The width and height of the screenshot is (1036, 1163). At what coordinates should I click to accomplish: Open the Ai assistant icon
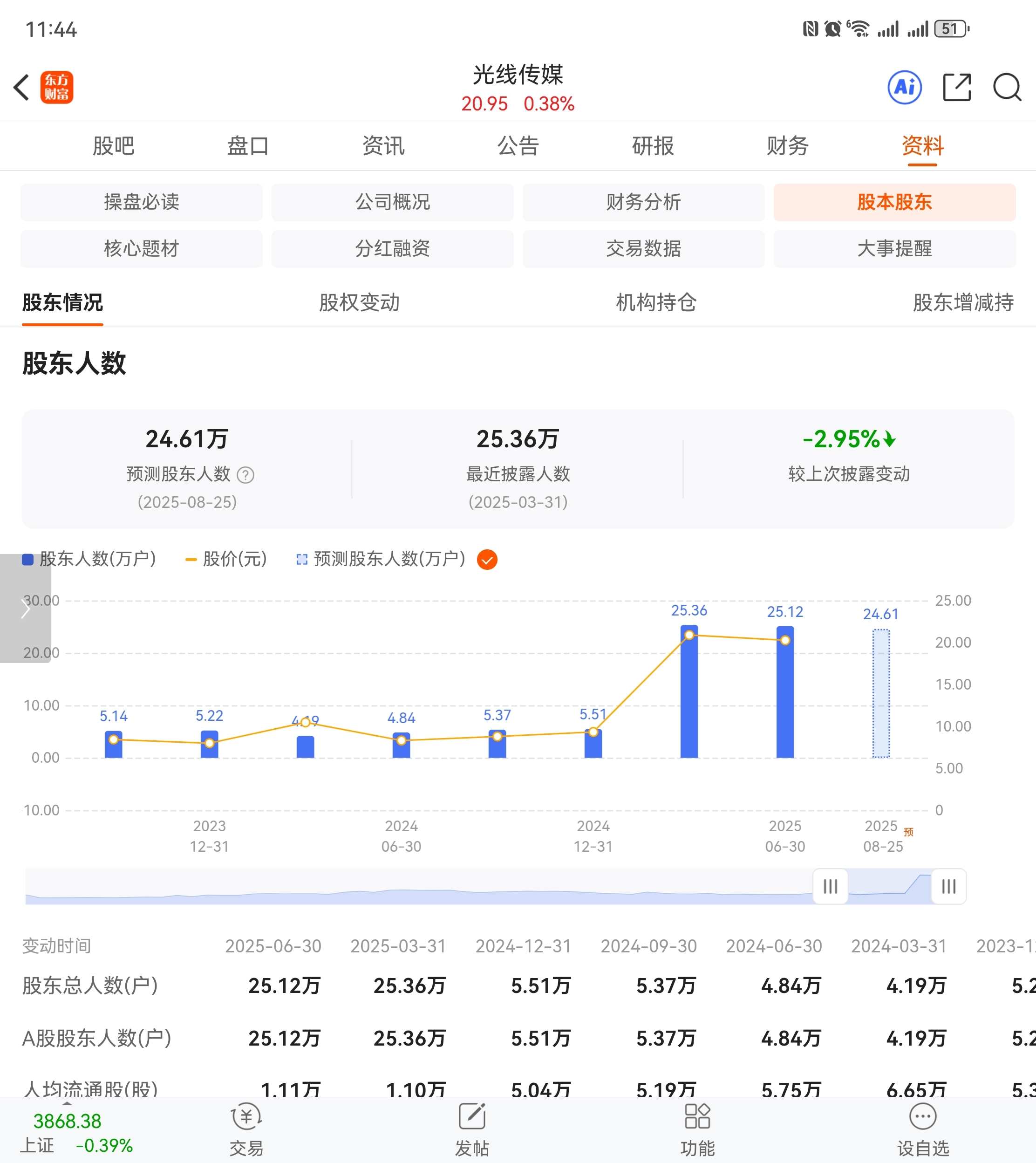click(905, 88)
